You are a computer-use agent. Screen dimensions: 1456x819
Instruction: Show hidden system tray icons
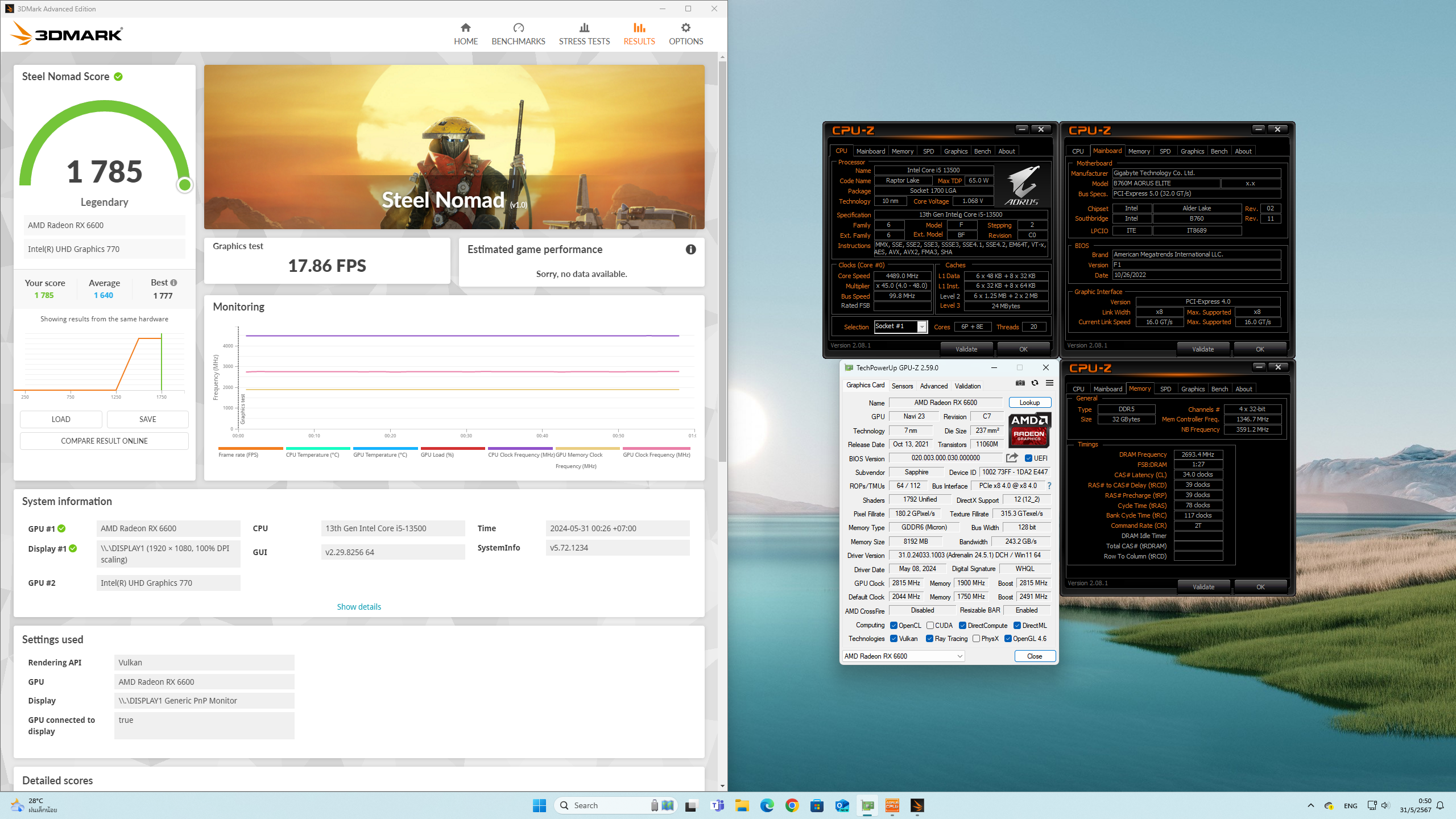pos(1310,805)
